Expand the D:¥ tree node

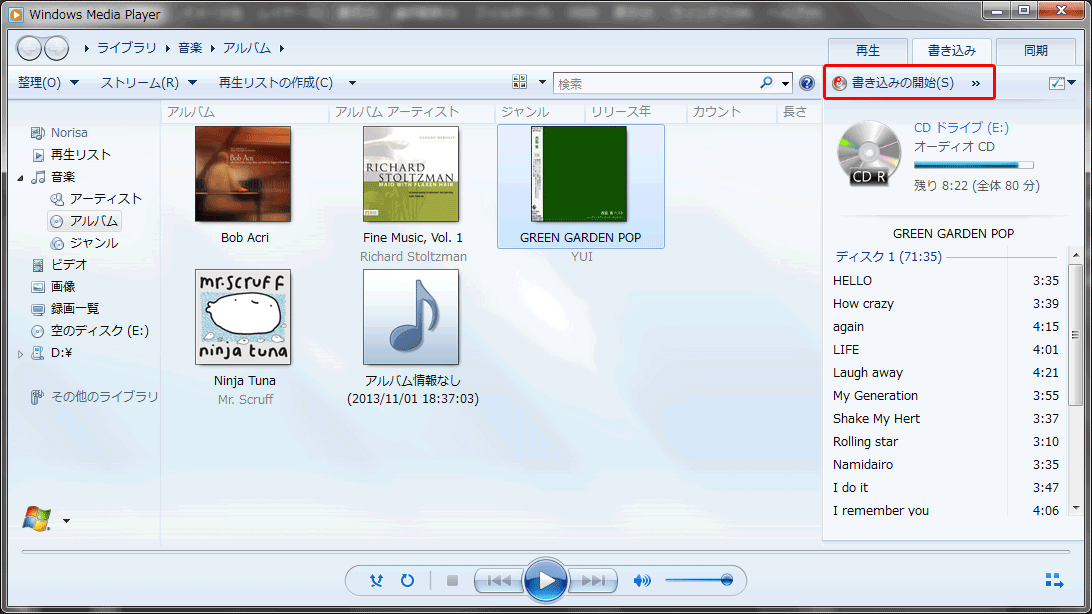pyautogui.click(x=20, y=354)
